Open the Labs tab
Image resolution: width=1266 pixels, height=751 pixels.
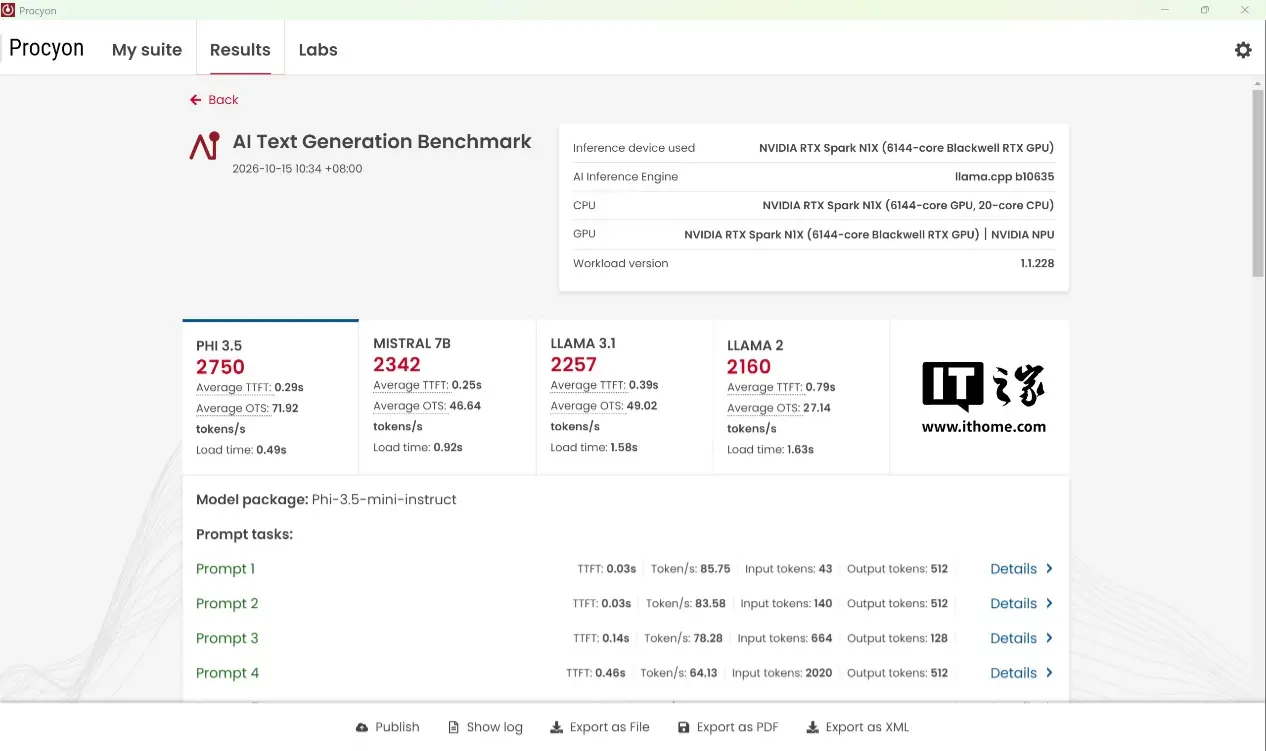click(318, 50)
